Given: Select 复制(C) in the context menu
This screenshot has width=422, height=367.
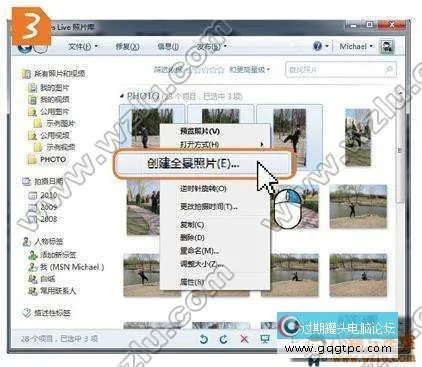Looking at the screenshot, I should (x=192, y=225).
